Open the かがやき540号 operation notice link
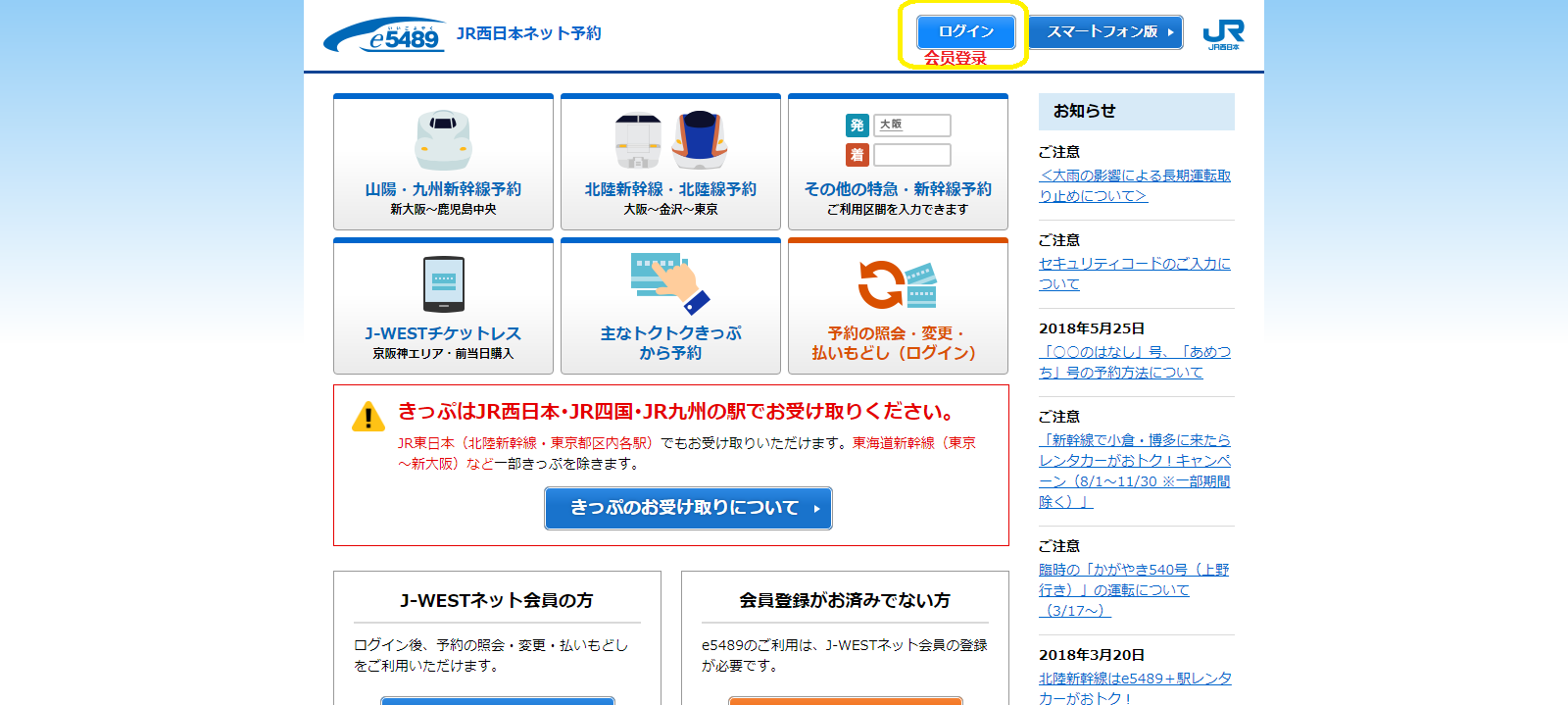This screenshot has height=705, width=1568. [1133, 589]
